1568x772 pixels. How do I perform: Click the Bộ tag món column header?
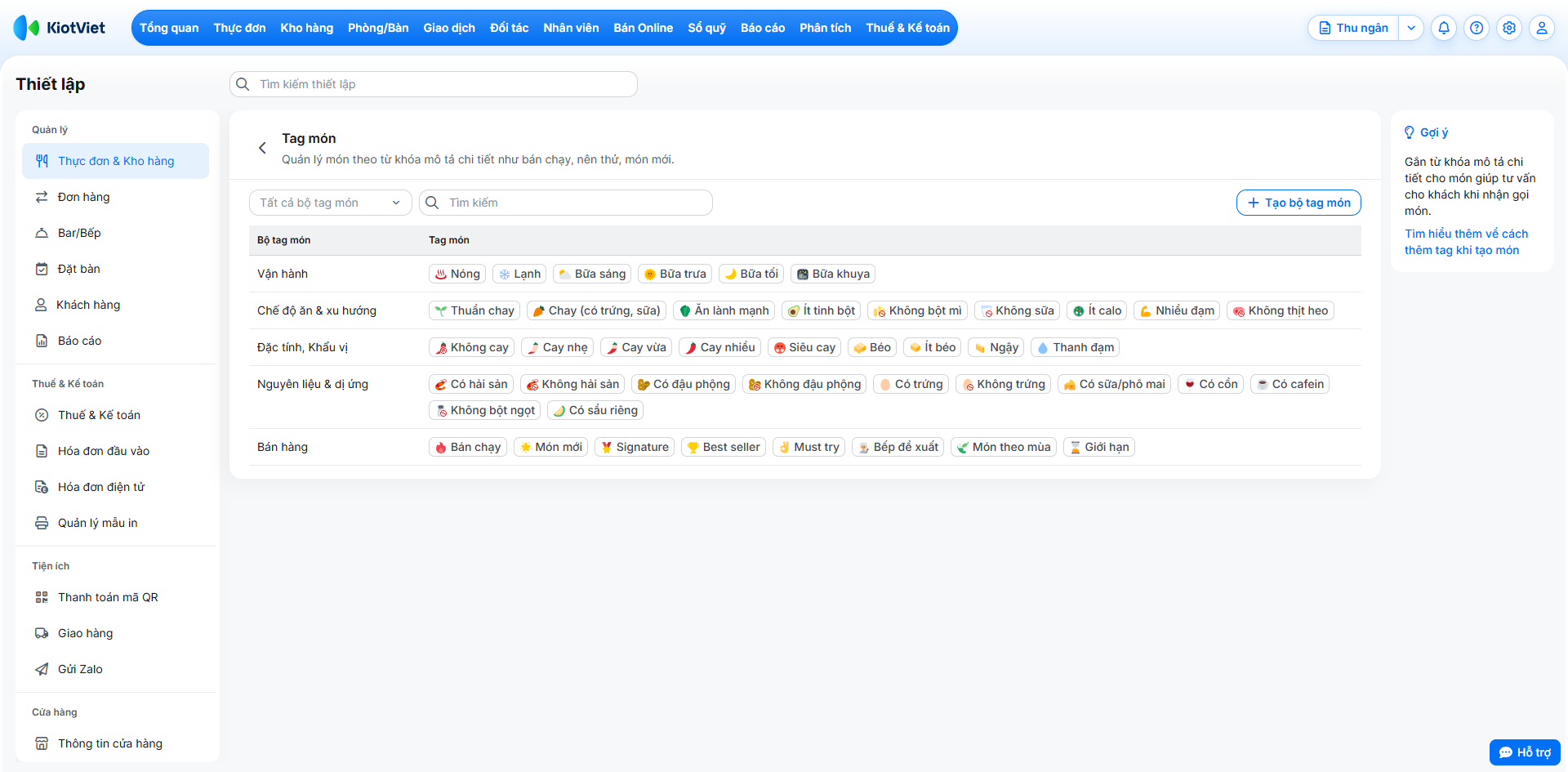pyautogui.click(x=283, y=240)
